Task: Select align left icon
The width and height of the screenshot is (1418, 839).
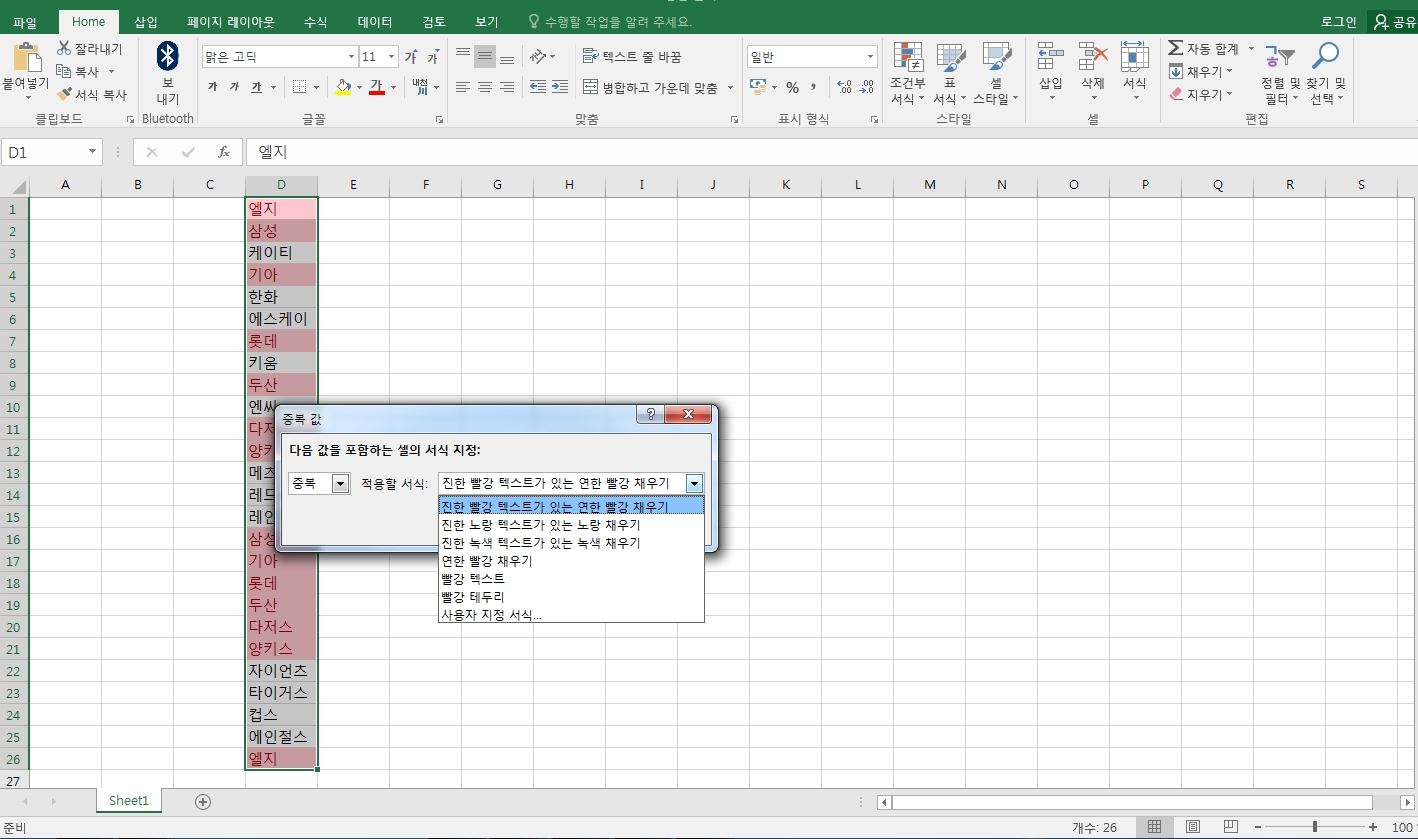Action: pyautogui.click(x=463, y=87)
